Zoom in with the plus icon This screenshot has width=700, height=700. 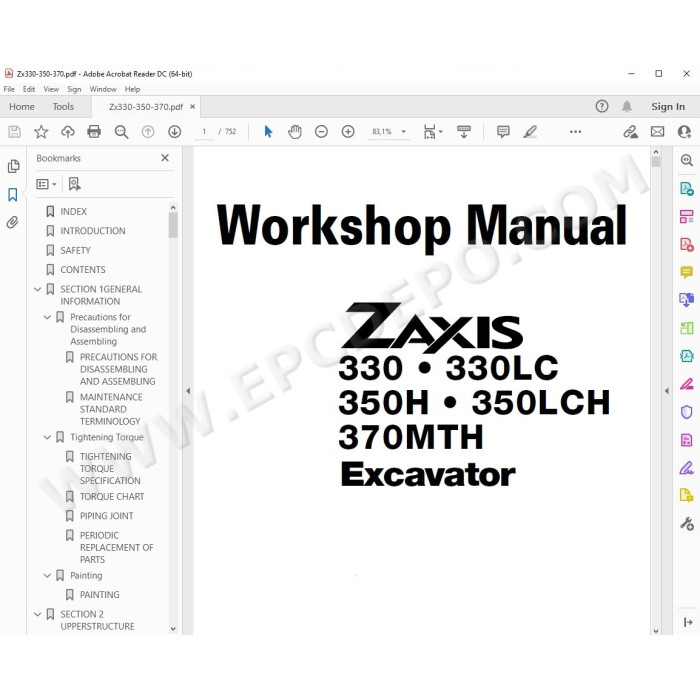[x=348, y=132]
